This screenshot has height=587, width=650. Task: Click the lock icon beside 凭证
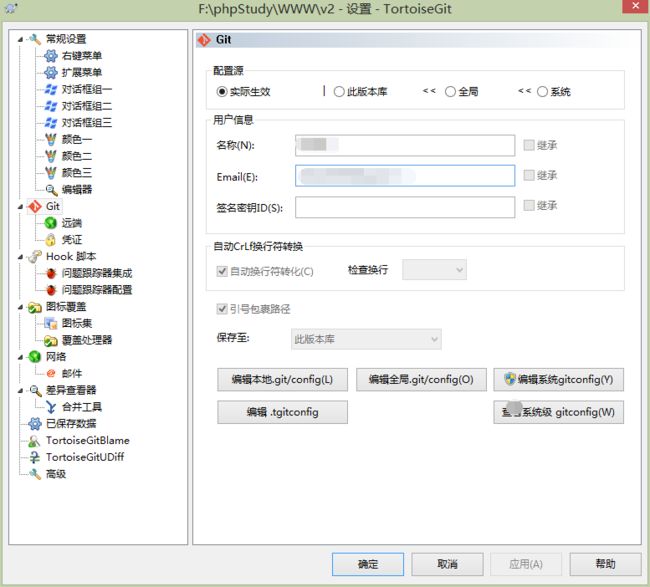(x=51, y=240)
